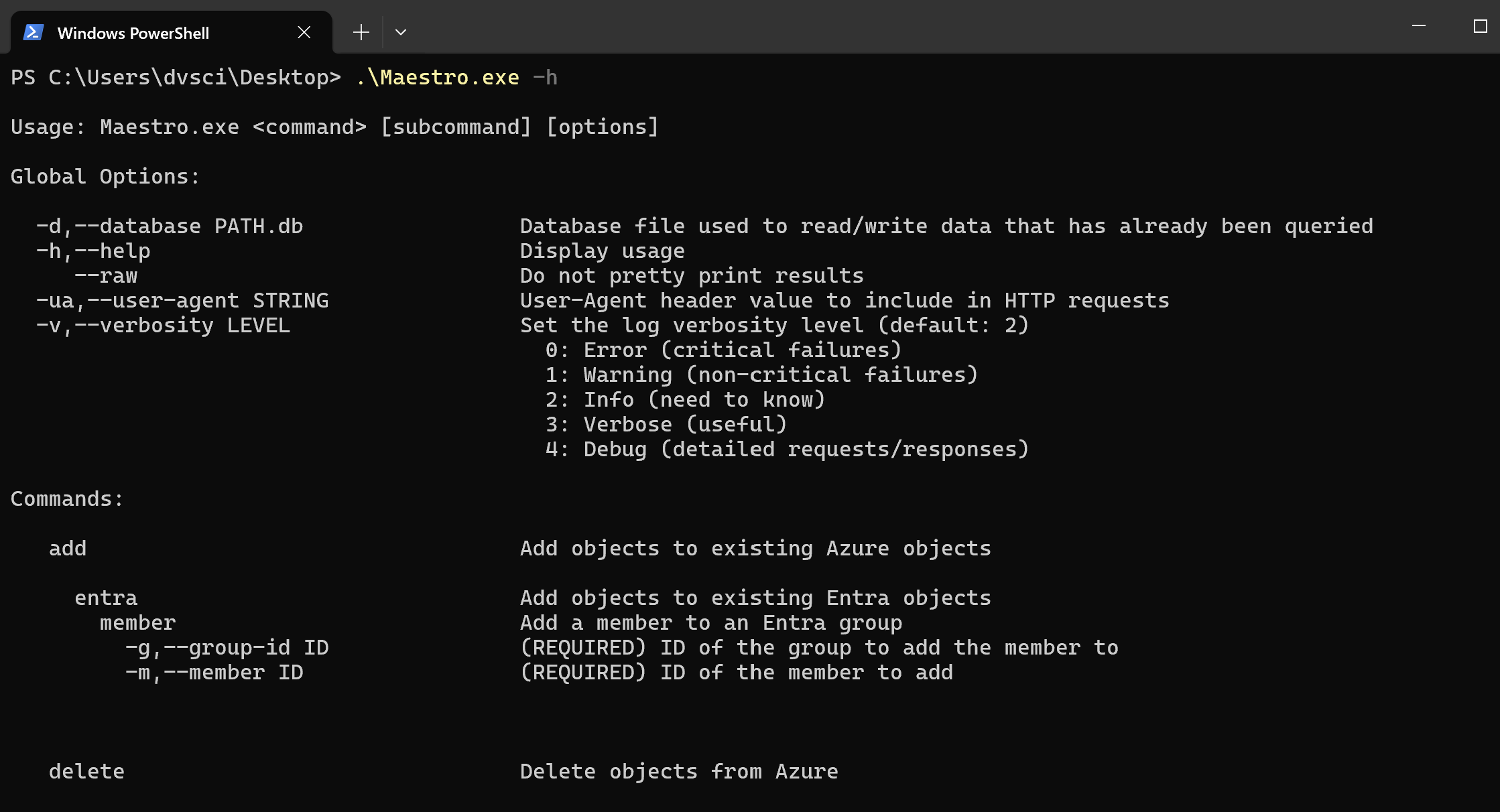Image resolution: width=1500 pixels, height=812 pixels.
Task: Maximize the terminal window
Action: pos(1481,26)
